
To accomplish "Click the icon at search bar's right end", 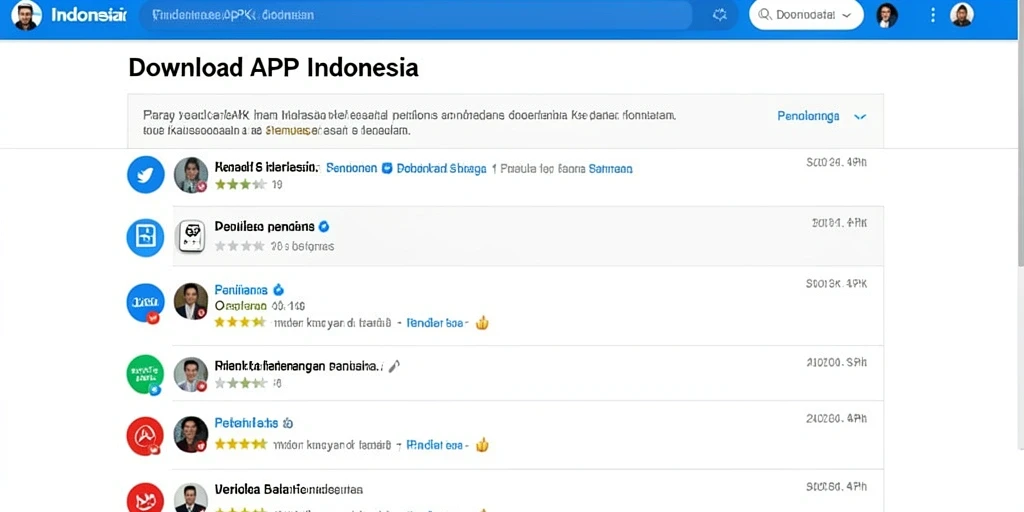I will [720, 15].
